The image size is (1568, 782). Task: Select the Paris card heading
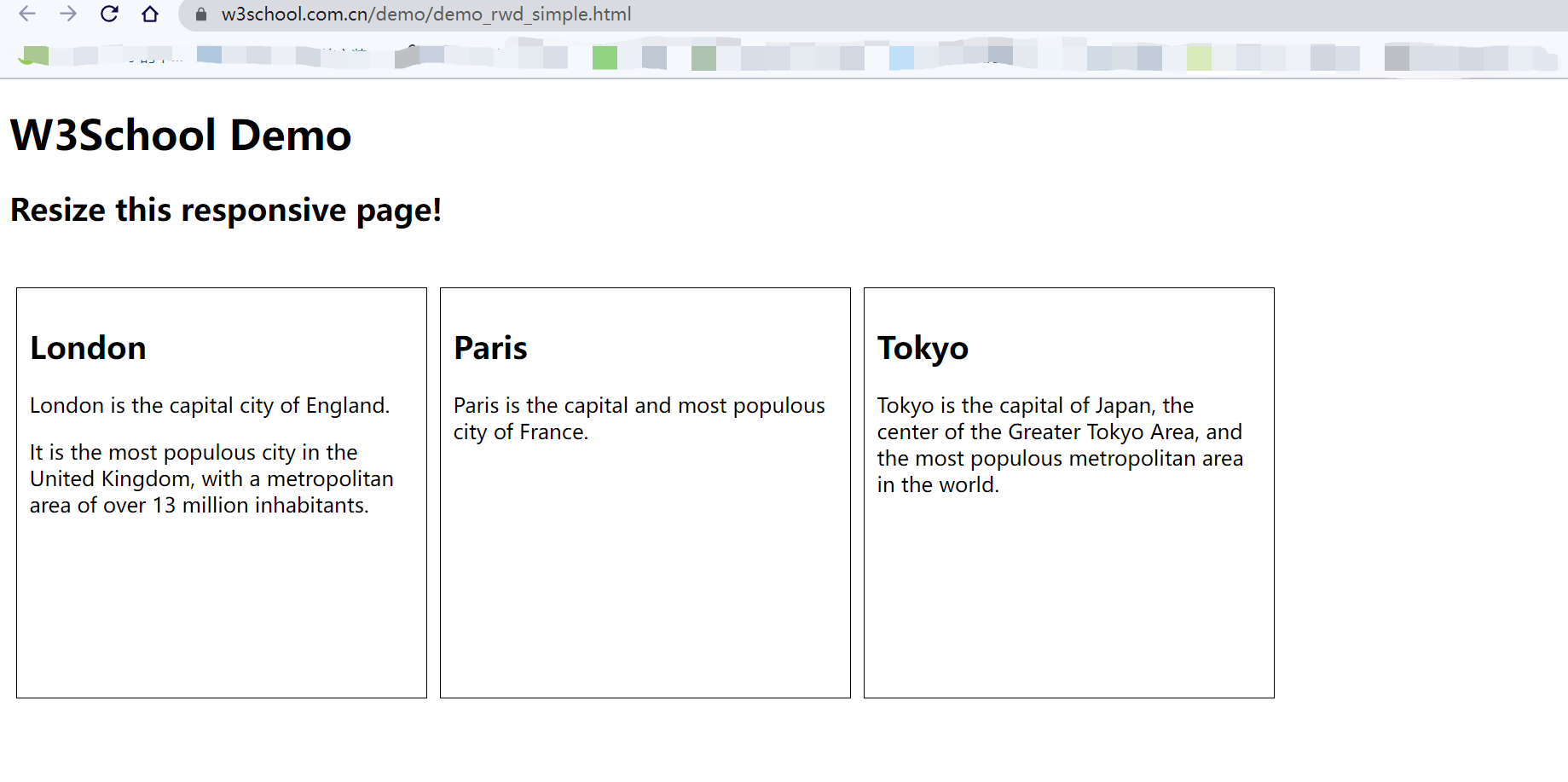(x=490, y=348)
